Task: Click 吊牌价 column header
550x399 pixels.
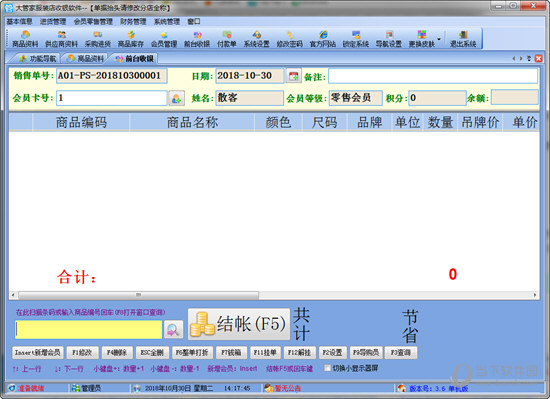Action: click(x=480, y=122)
